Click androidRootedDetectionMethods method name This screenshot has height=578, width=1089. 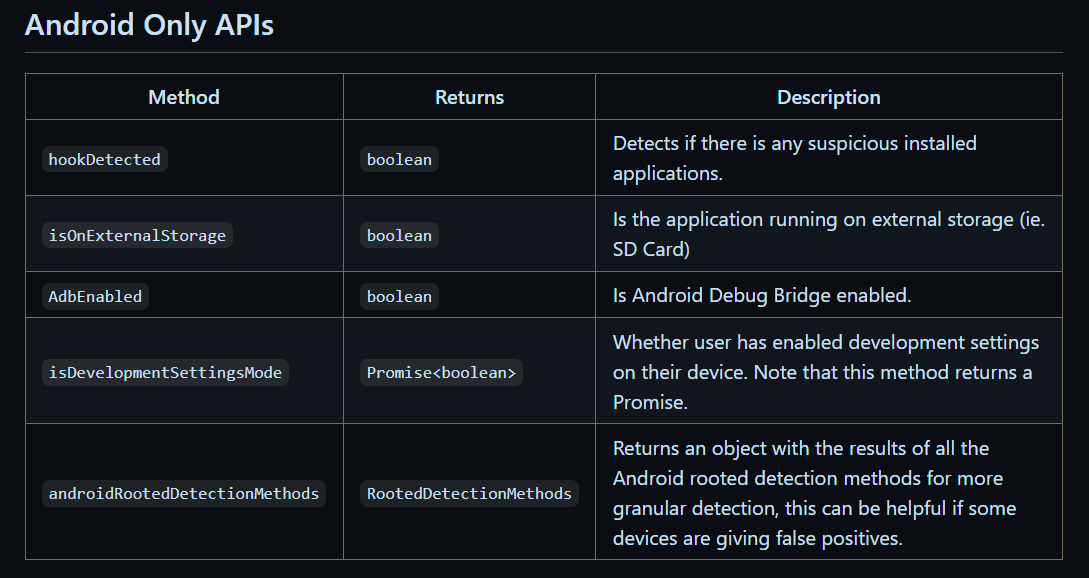pyautogui.click(x=184, y=493)
